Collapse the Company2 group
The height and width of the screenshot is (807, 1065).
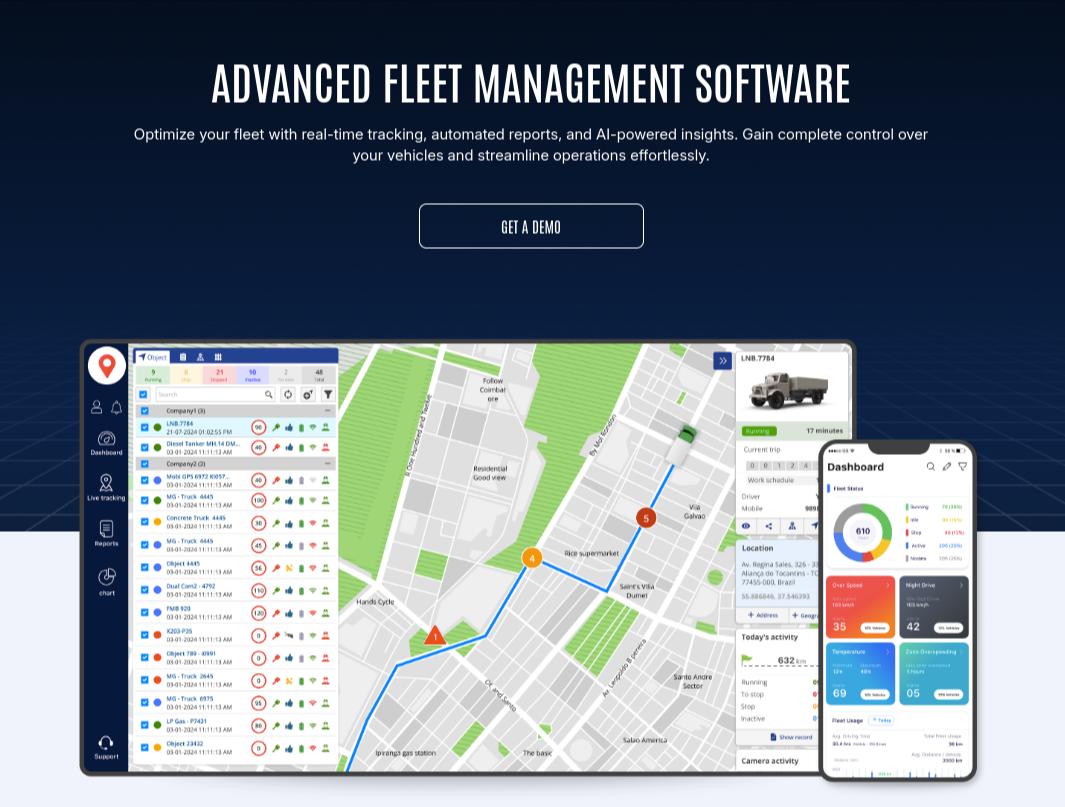pos(327,464)
